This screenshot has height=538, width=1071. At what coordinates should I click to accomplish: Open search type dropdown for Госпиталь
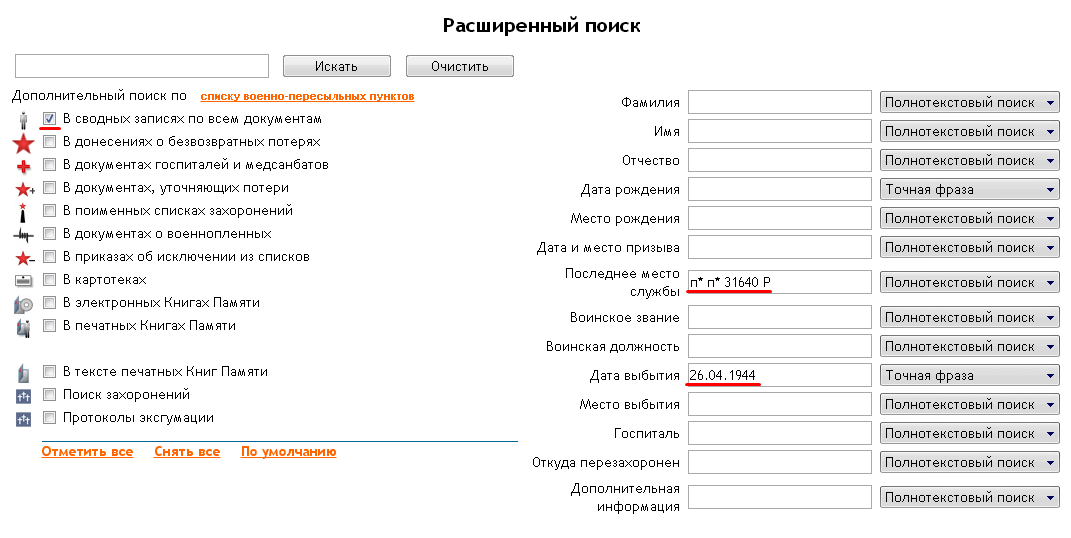[968, 433]
